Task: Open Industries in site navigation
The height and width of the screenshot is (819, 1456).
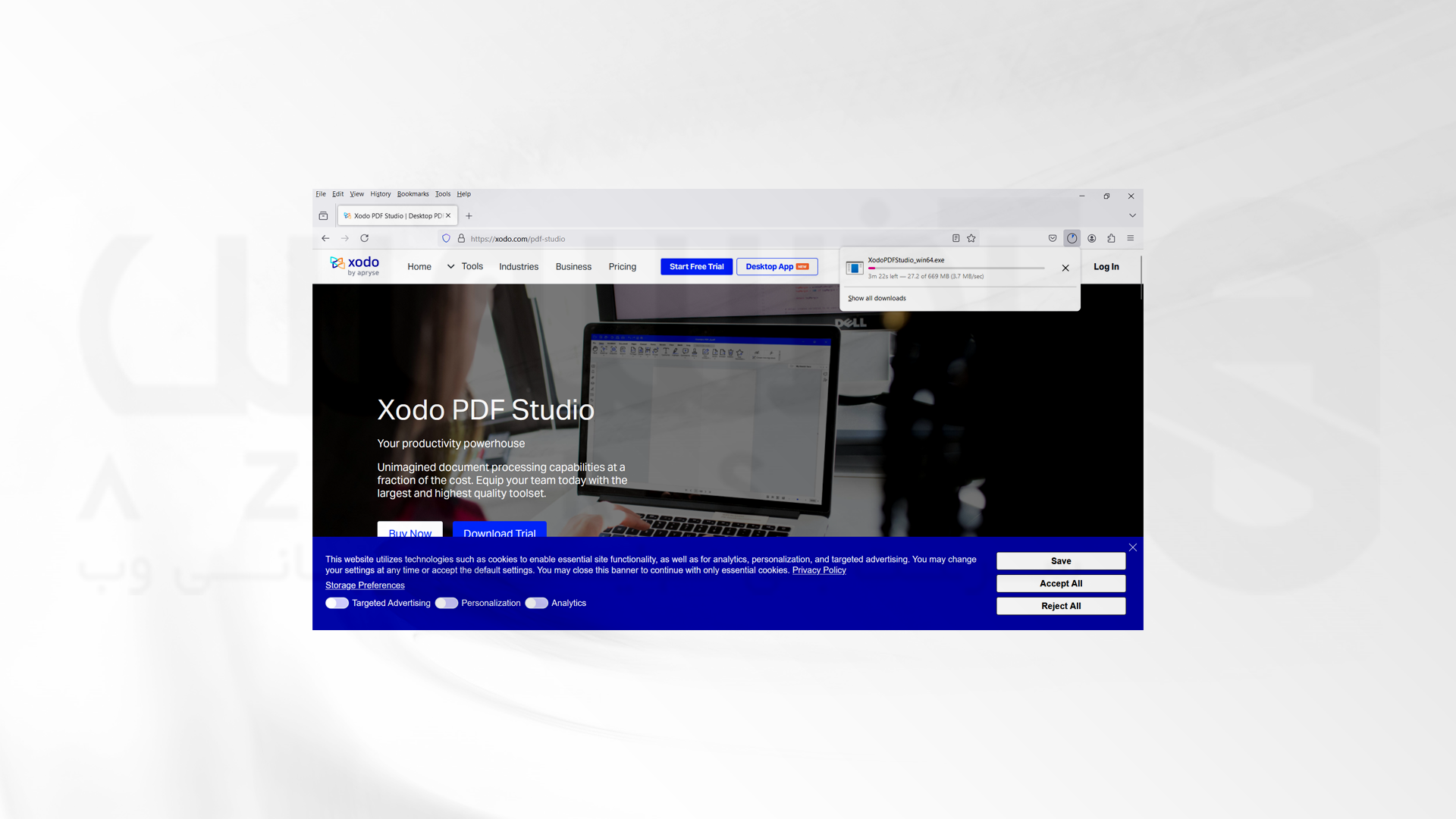Action: pyautogui.click(x=519, y=267)
